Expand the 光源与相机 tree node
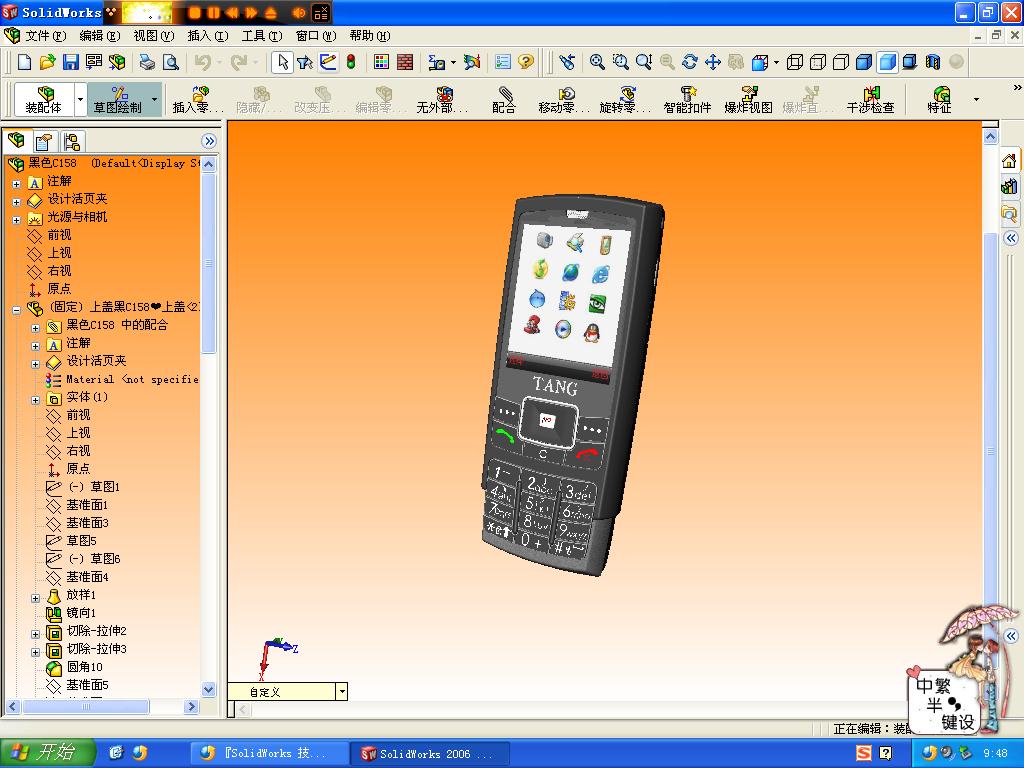 point(17,220)
